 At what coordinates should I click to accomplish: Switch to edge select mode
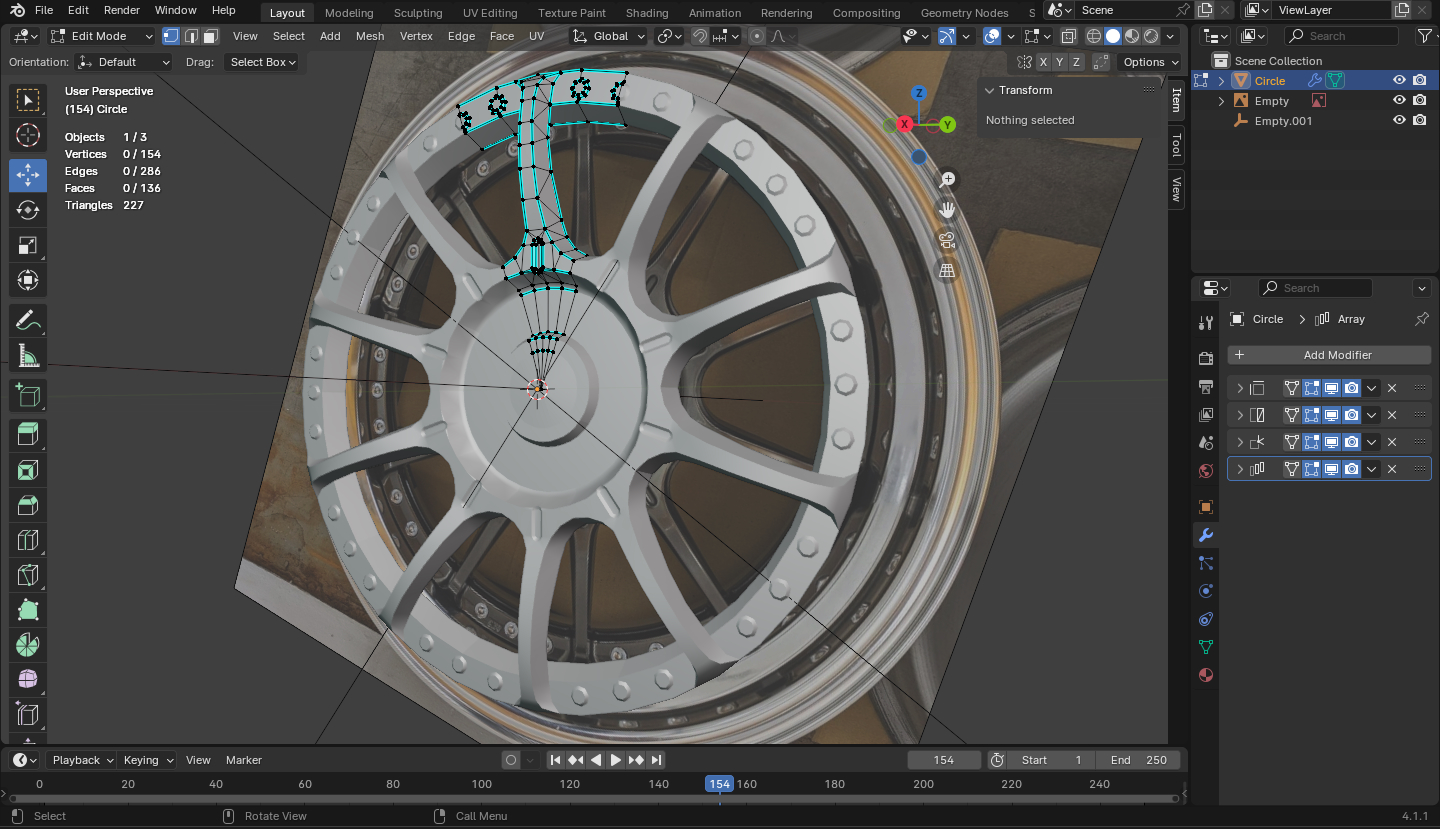click(190, 36)
